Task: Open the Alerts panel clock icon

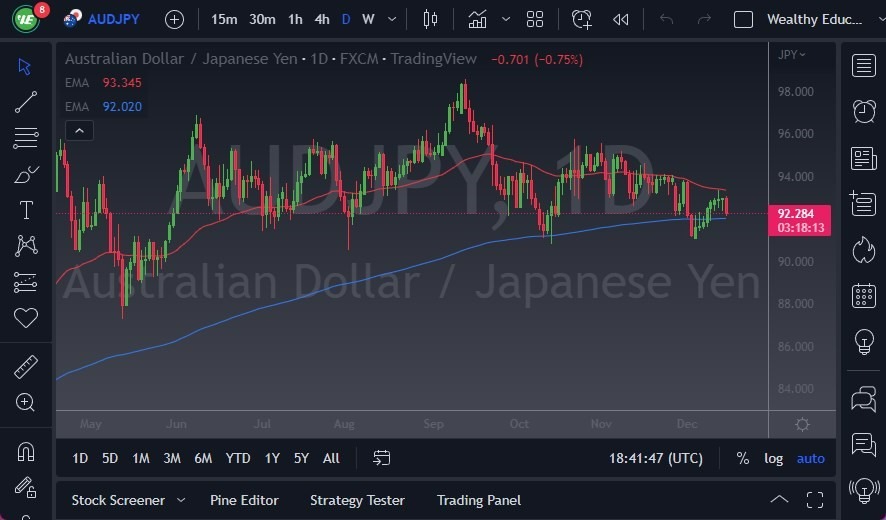Action: pos(863,111)
